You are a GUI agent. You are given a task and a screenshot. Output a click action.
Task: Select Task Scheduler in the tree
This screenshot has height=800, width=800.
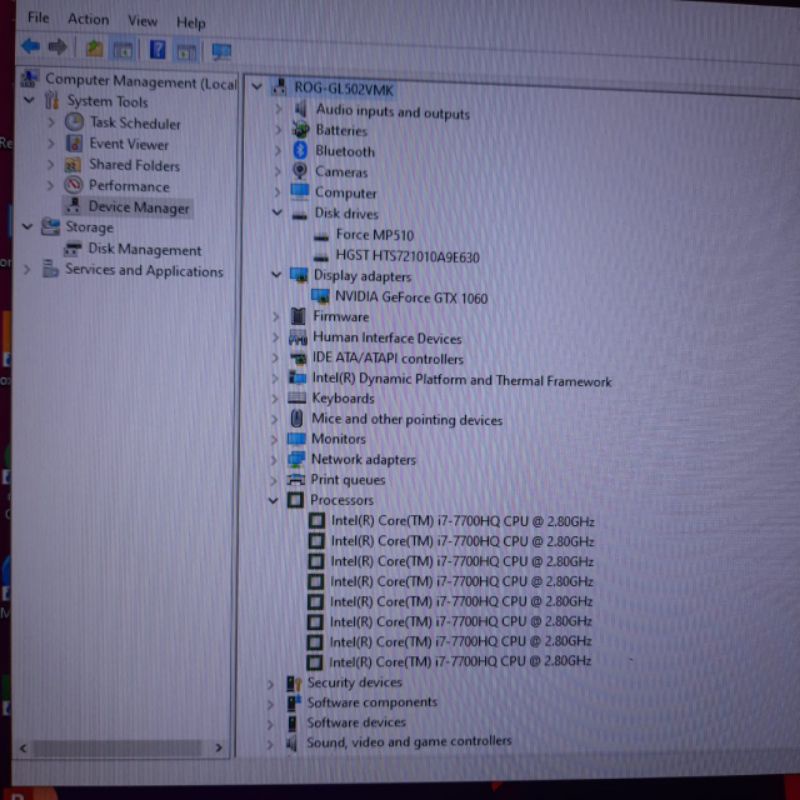[x=135, y=123]
